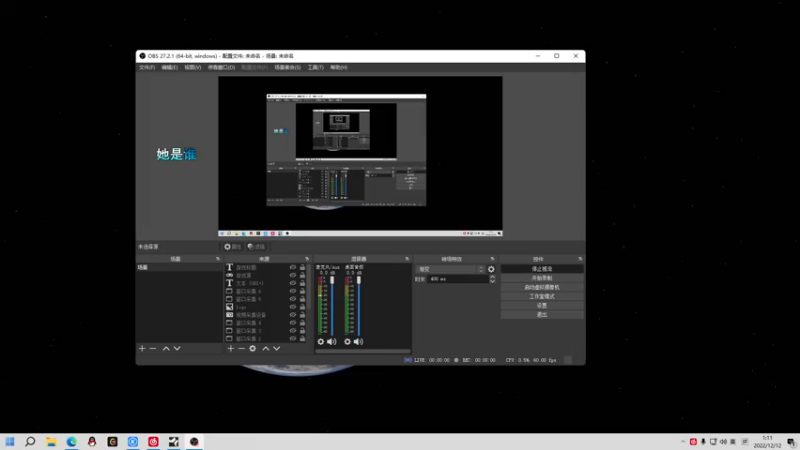Viewport: 800px width, 450px height.
Task: Mute the desktop audio speaker icon
Action: (x=359, y=341)
